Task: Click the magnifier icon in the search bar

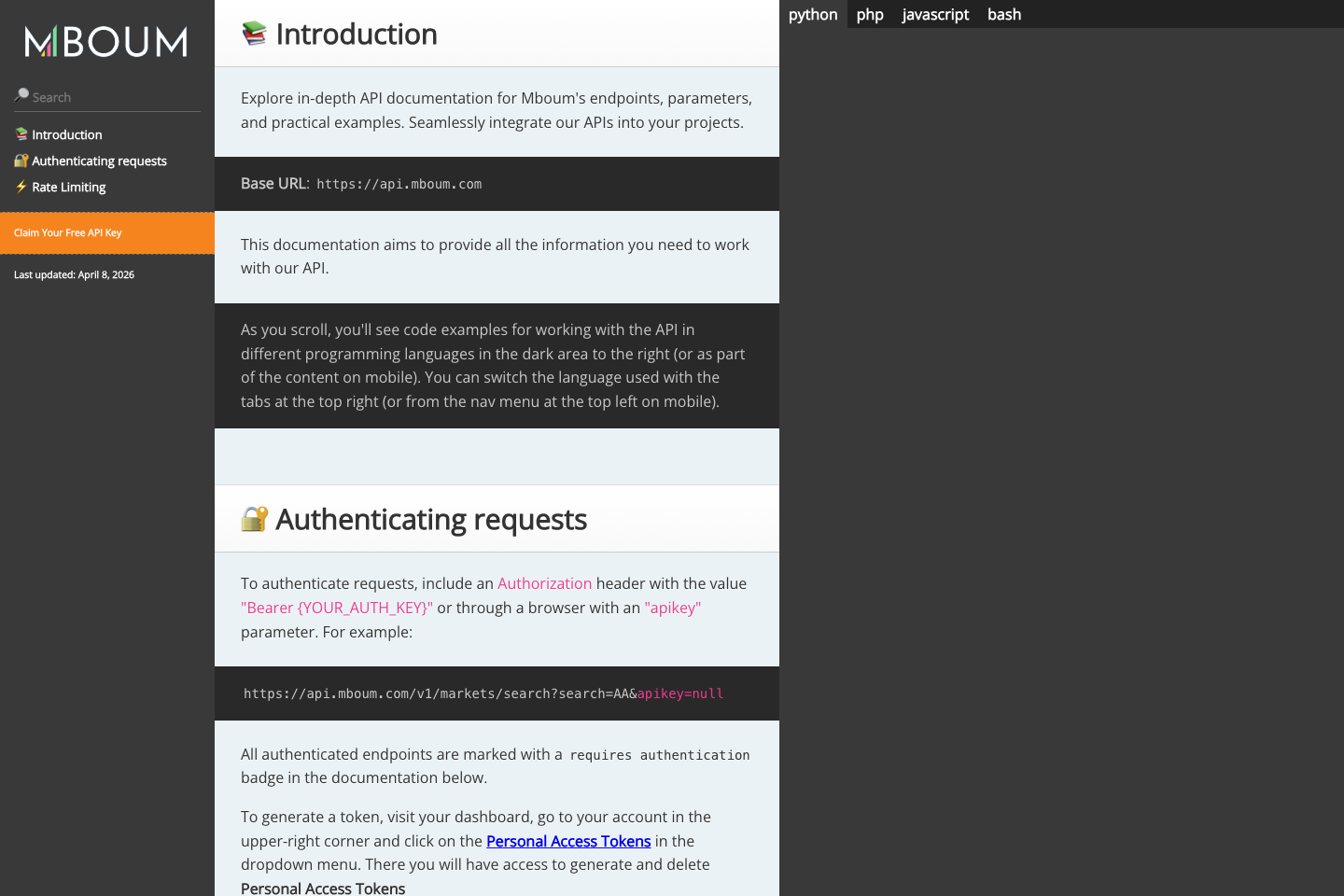Action: (x=20, y=94)
